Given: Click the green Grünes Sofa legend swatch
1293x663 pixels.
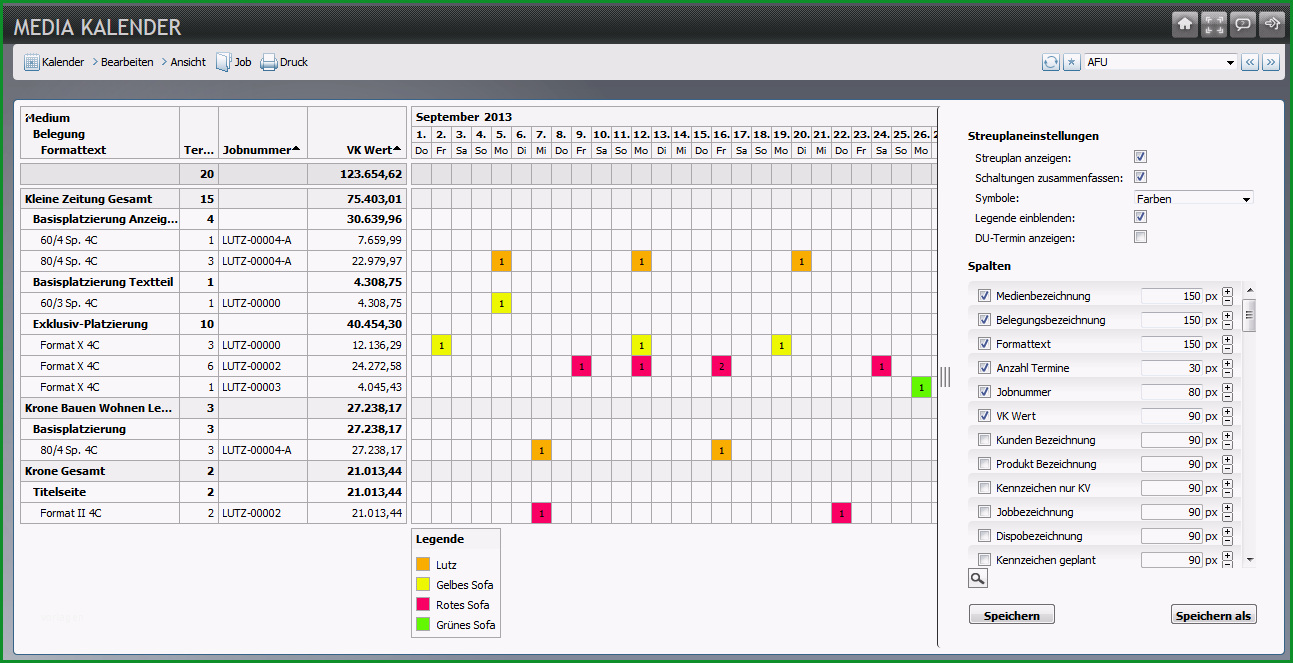Looking at the screenshot, I should coord(423,625).
